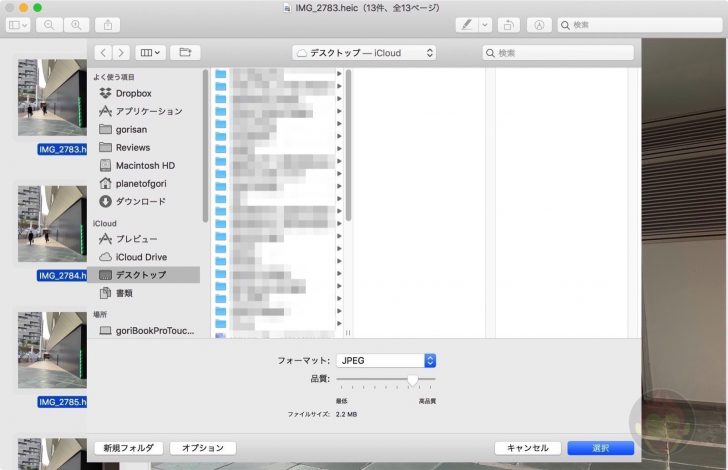
Task: Click the desktop icon beside デスクトップ
Action: click(105, 275)
